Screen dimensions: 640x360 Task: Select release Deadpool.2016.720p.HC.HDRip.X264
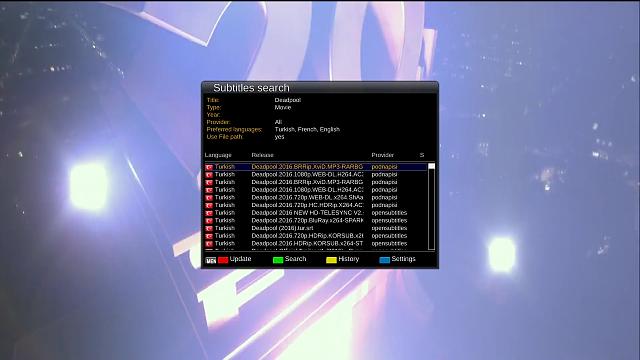click(307, 205)
